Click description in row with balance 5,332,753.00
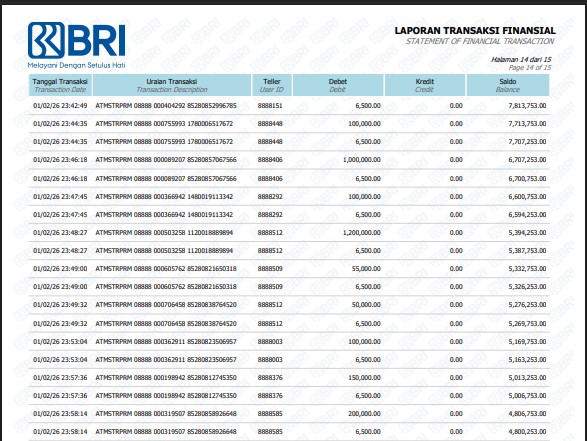This screenshot has width=587, height=441. tap(166, 268)
